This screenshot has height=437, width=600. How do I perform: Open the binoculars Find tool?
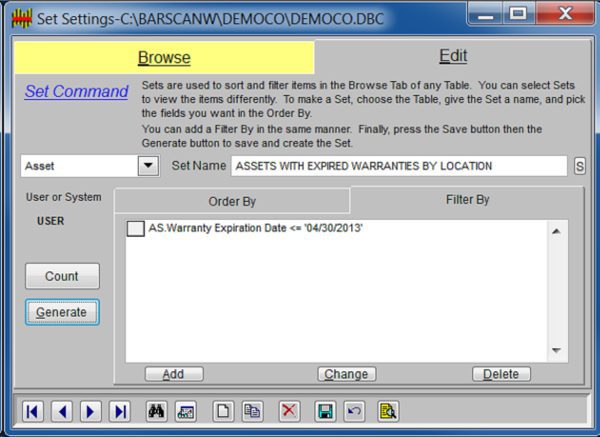pyautogui.click(x=157, y=411)
